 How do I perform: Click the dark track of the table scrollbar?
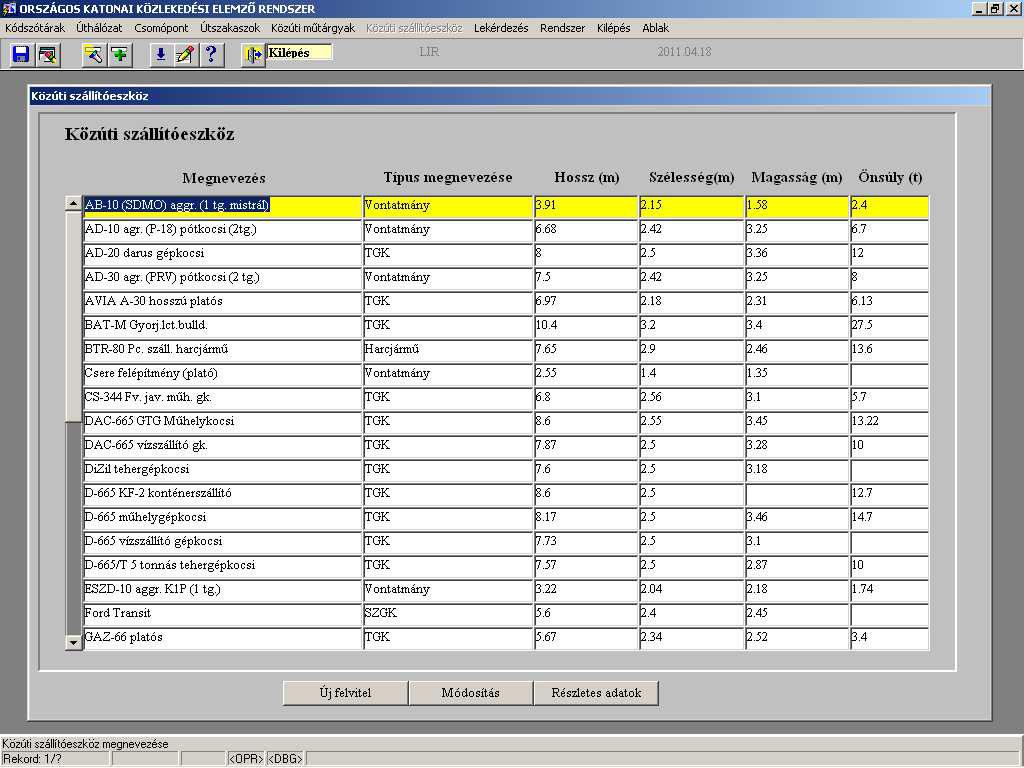73,528
